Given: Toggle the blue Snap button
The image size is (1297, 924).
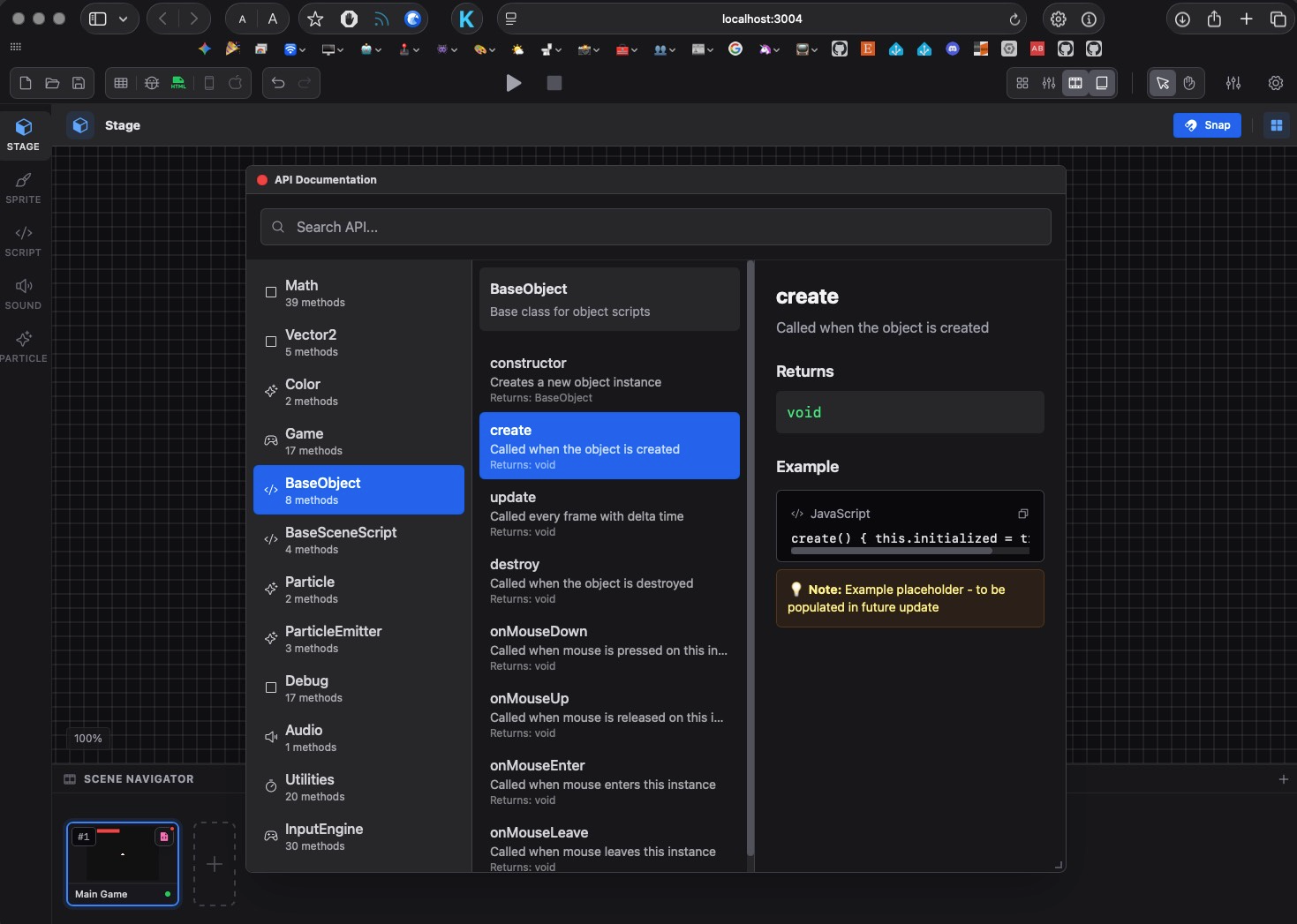Looking at the screenshot, I should pyautogui.click(x=1207, y=125).
